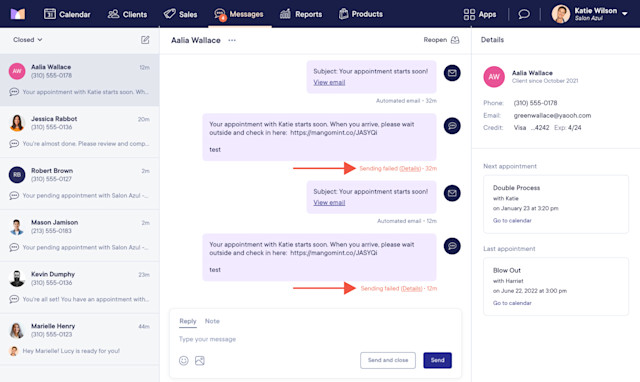The width and height of the screenshot is (640, 382).
Task: Open the Calendar section
Action: [x=67, y=14]
